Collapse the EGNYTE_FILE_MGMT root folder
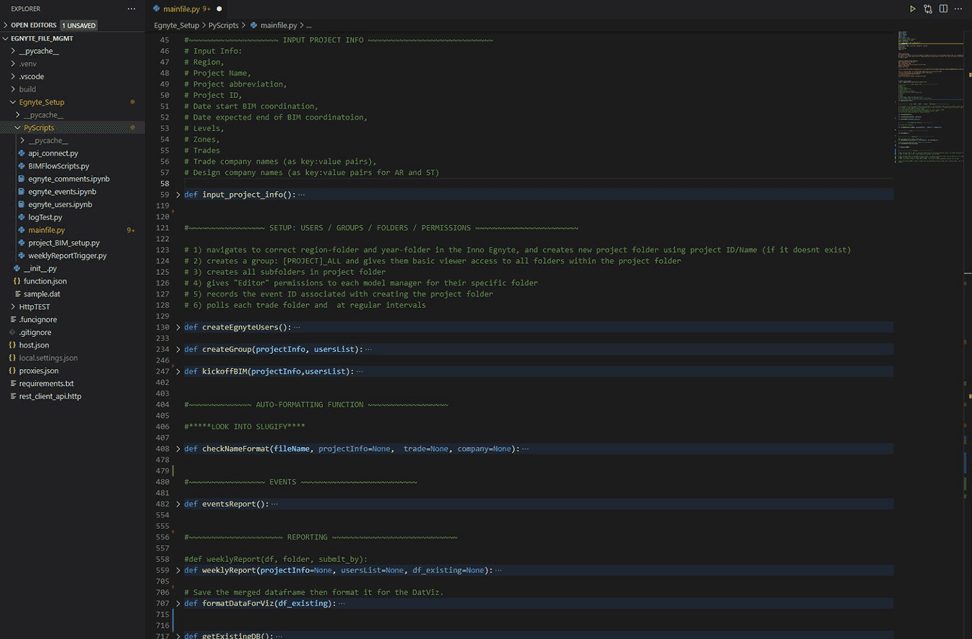972x639 pixels. (6, 38)
